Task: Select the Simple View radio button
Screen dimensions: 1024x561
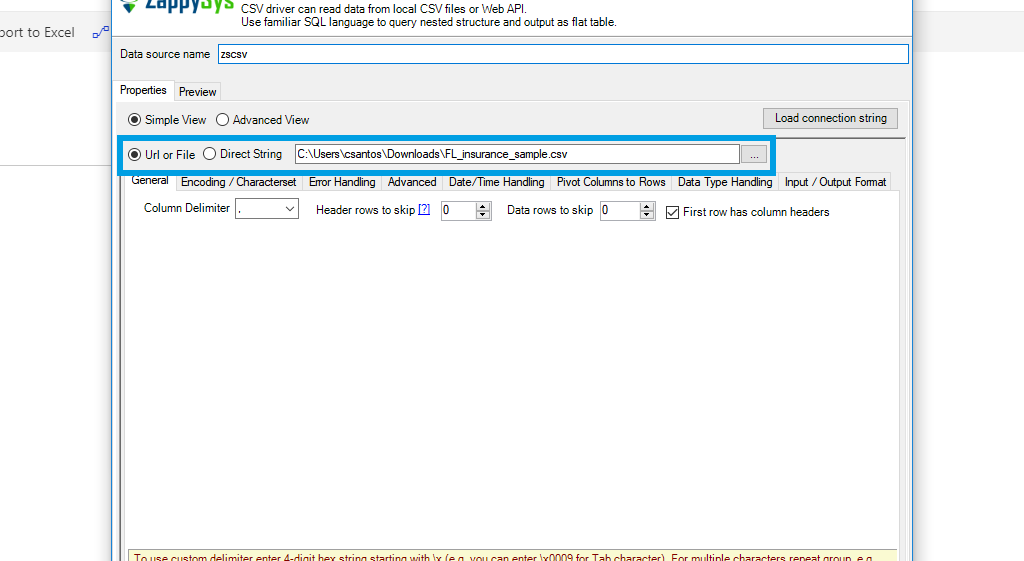Action: coord(135,120)
